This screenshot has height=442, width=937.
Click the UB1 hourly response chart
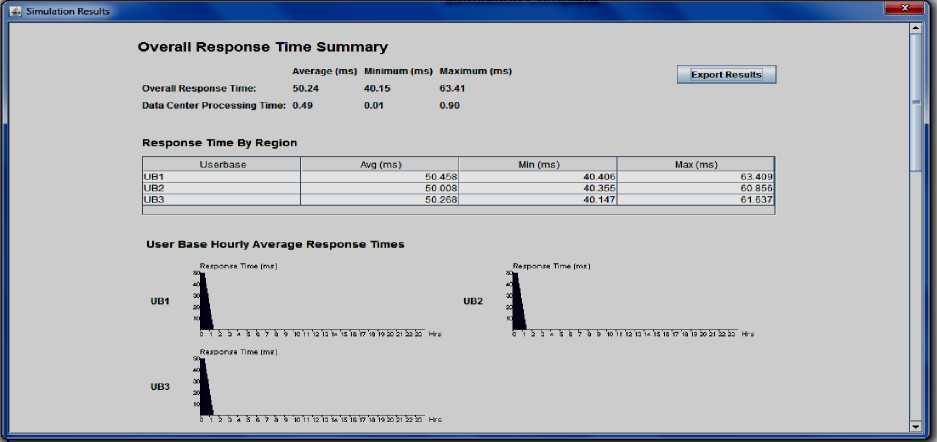click(x=315, y=300)
